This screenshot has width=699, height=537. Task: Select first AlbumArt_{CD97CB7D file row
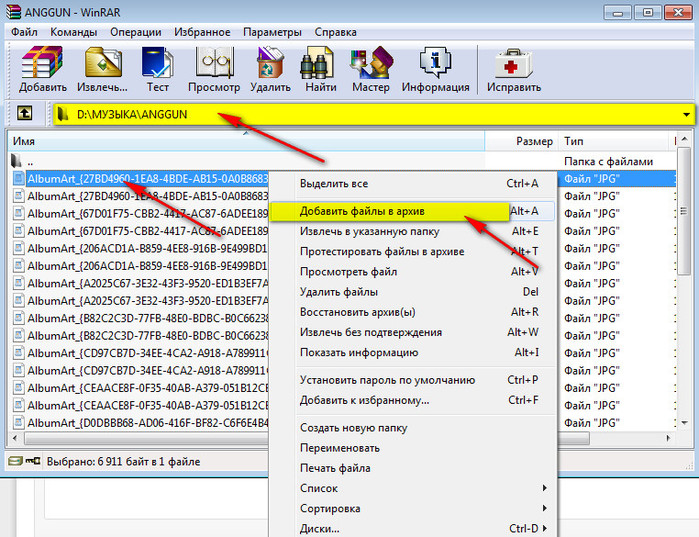tap(139, 353)
